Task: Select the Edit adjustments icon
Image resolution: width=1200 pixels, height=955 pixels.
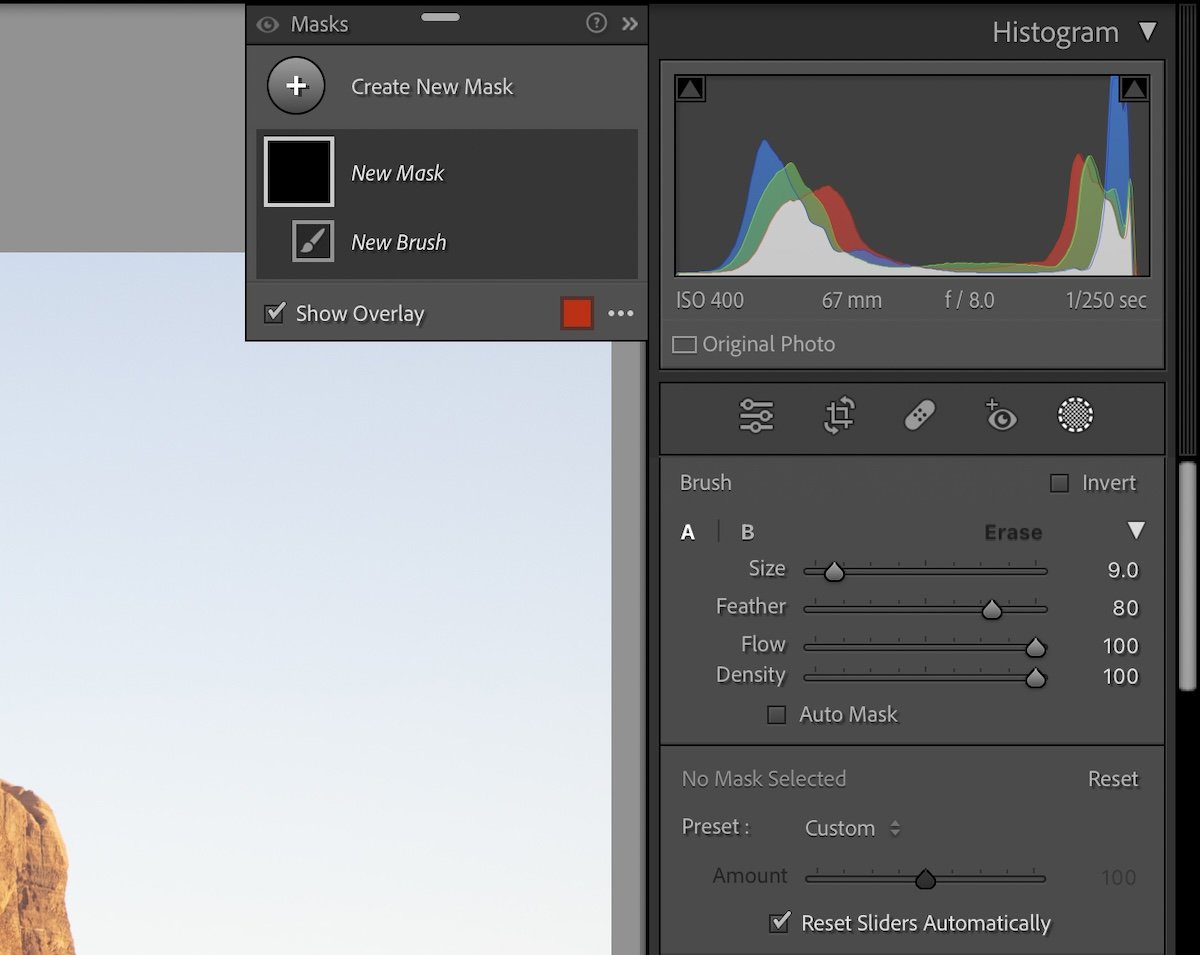Action: (756, 415)
